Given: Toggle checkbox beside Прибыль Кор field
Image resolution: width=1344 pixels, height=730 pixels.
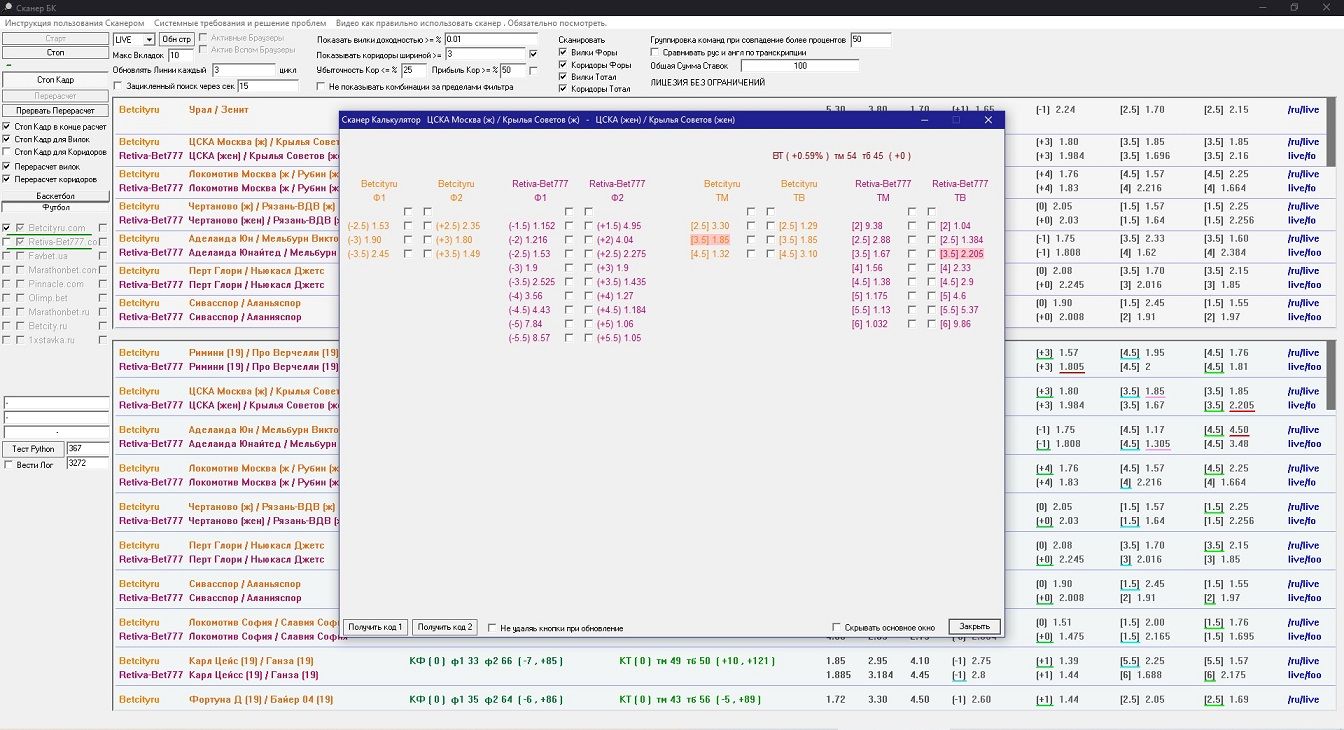Looking at the screenshot, I should click(533, 70).
